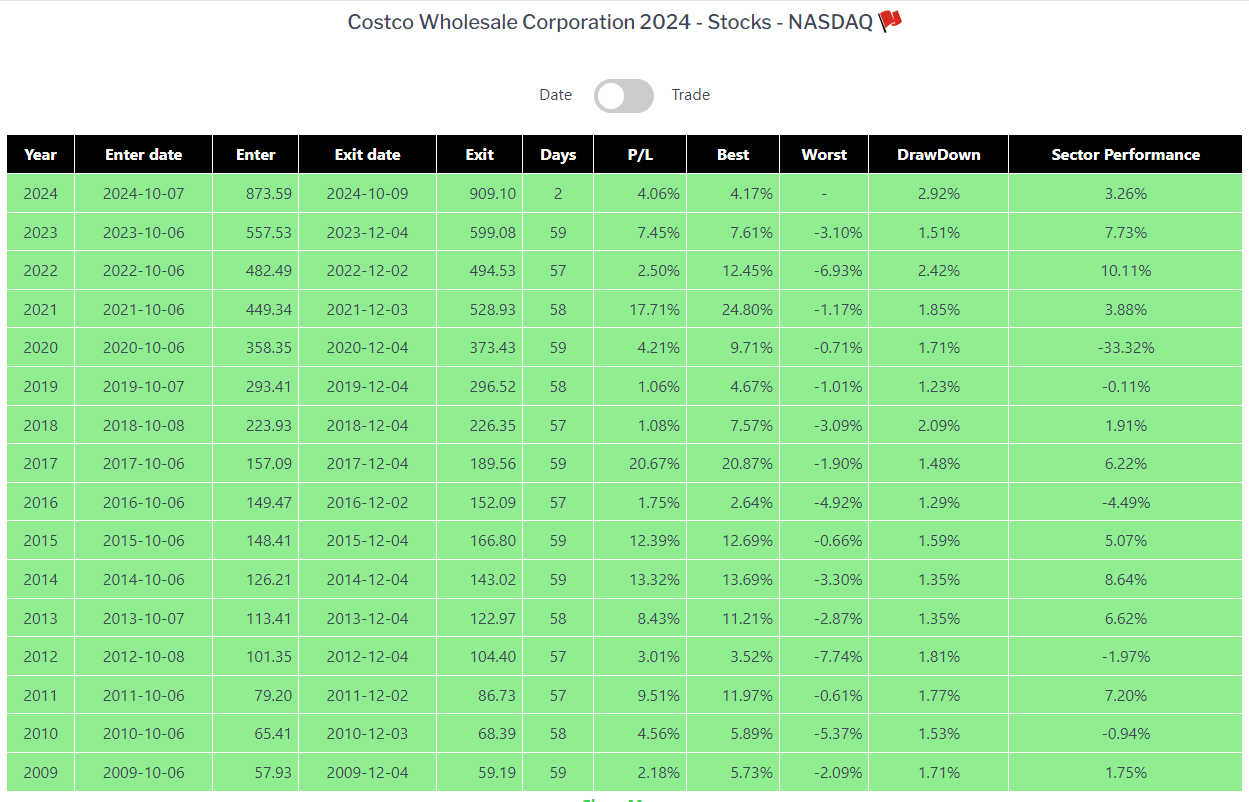The height and width of the screenshot is (802, 1249).
Task: Click the 'Exit' price column header
Action: pos(480,155)
